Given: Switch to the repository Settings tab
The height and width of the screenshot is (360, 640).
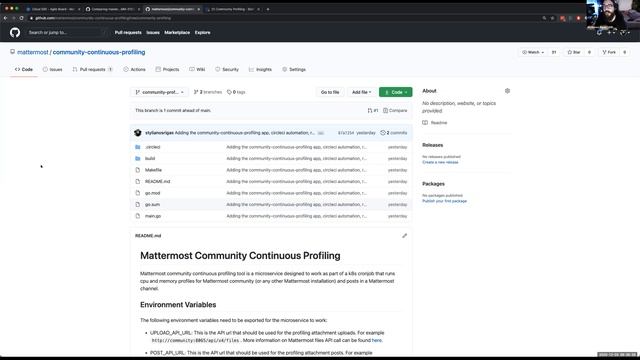Looking at the screenshot, I should pyautogui.click(x=294, y=69).
